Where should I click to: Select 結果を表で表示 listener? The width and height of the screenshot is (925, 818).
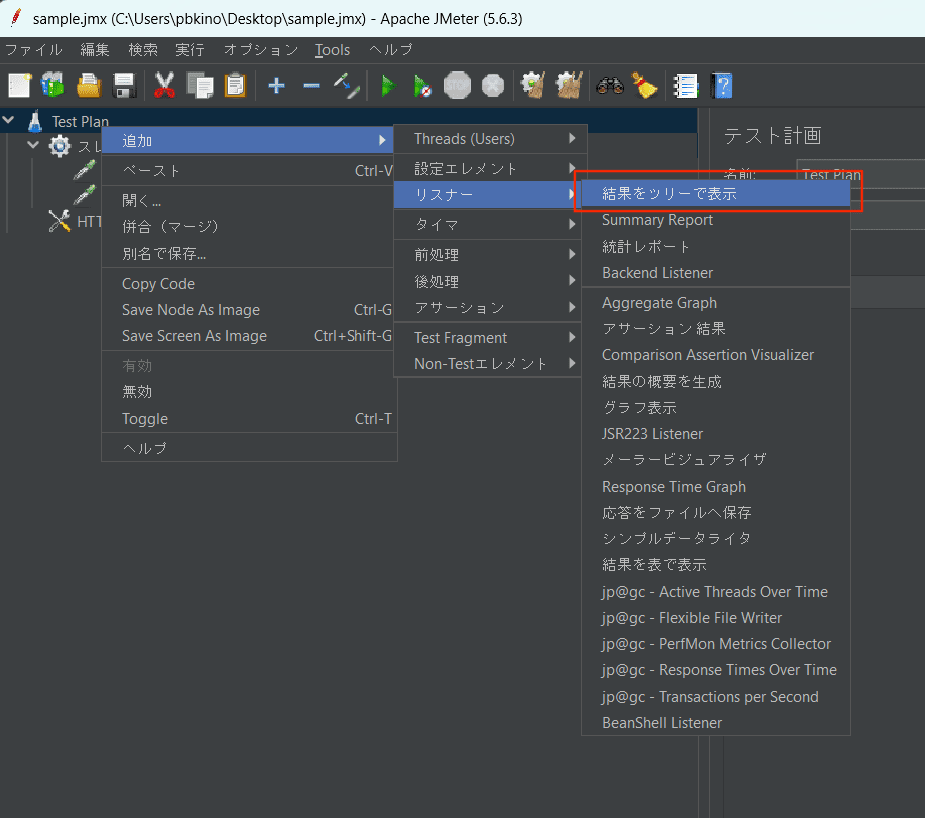tap(716, 565)
